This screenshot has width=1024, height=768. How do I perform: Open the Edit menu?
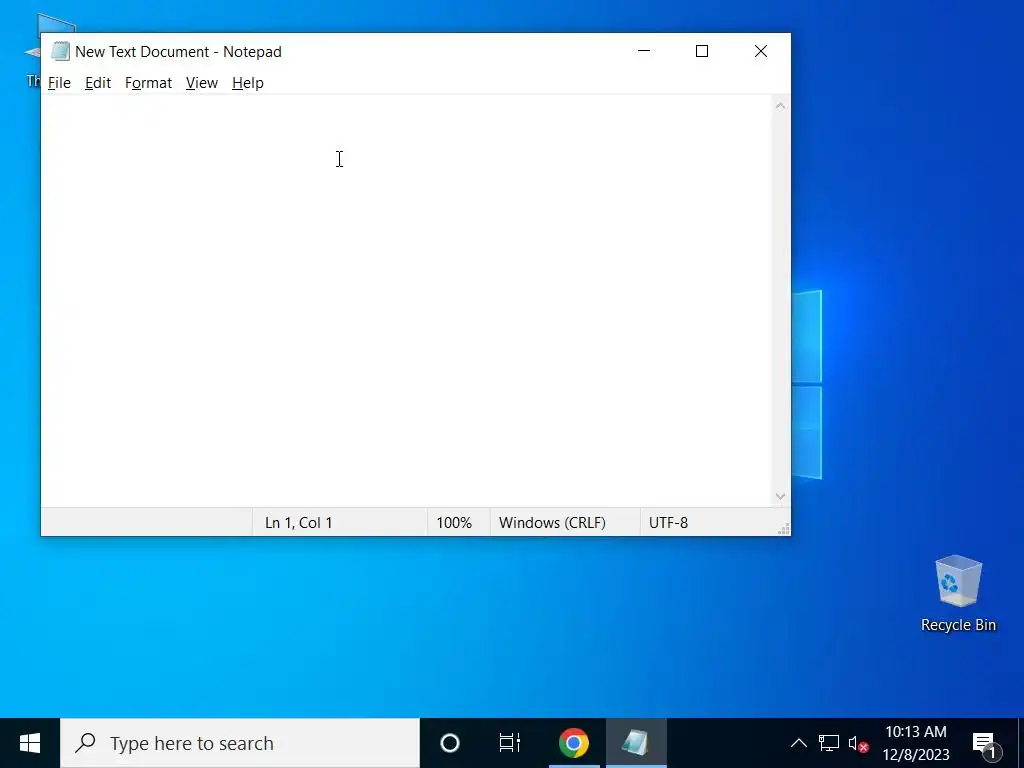click(x=98, y=83)
